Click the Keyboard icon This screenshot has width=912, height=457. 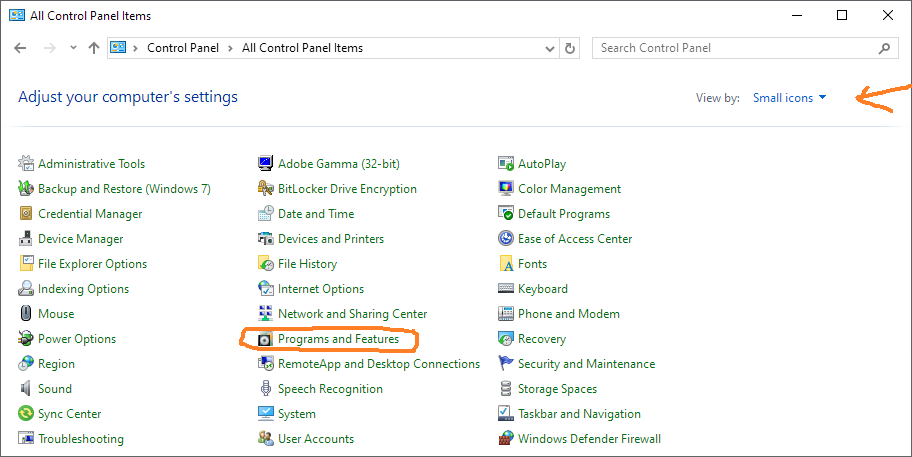pyautogui.click(x=506, y=288)
